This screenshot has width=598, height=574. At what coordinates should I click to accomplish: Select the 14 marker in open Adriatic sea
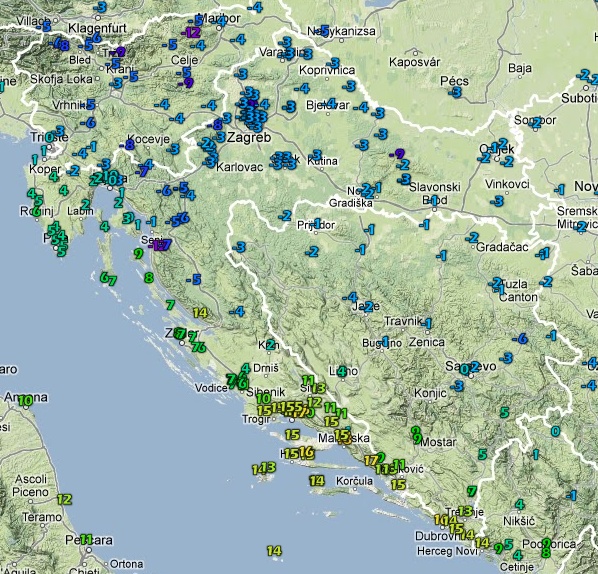[274, 550]
